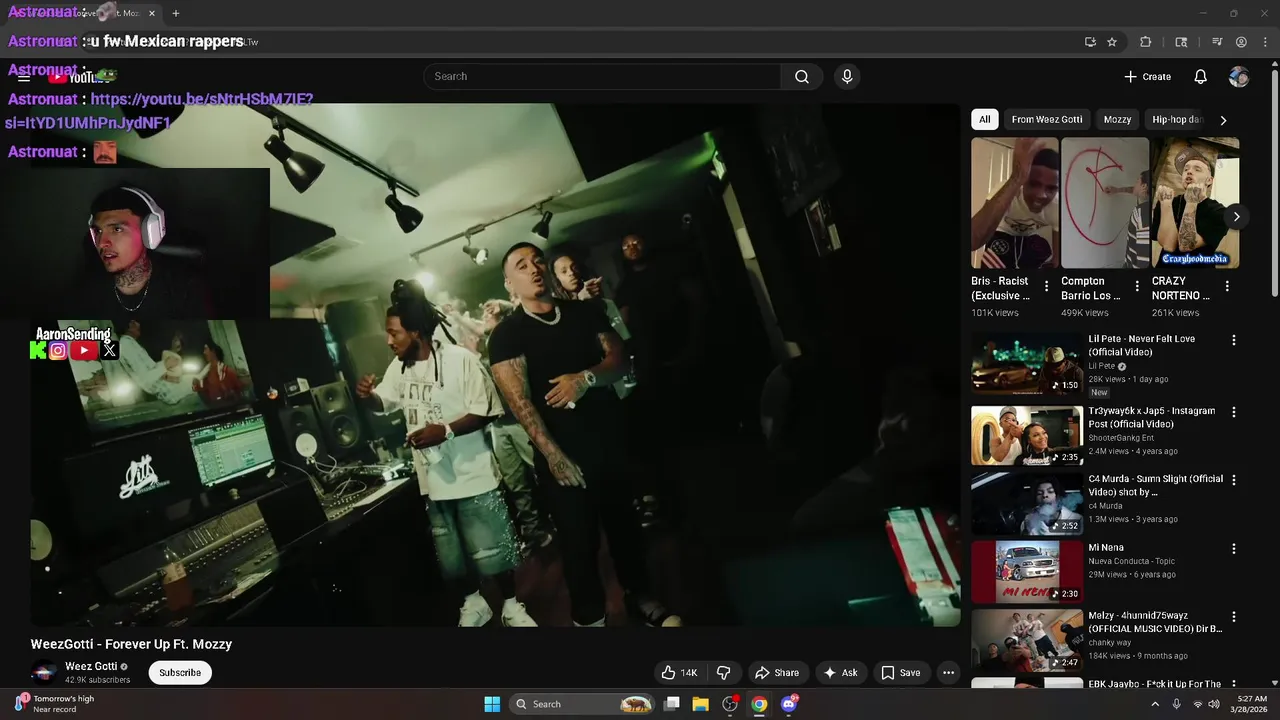This screenshot has height=720, width=1280.
Task: Focus the YouTube search field
Action: (x=602, y=77)
